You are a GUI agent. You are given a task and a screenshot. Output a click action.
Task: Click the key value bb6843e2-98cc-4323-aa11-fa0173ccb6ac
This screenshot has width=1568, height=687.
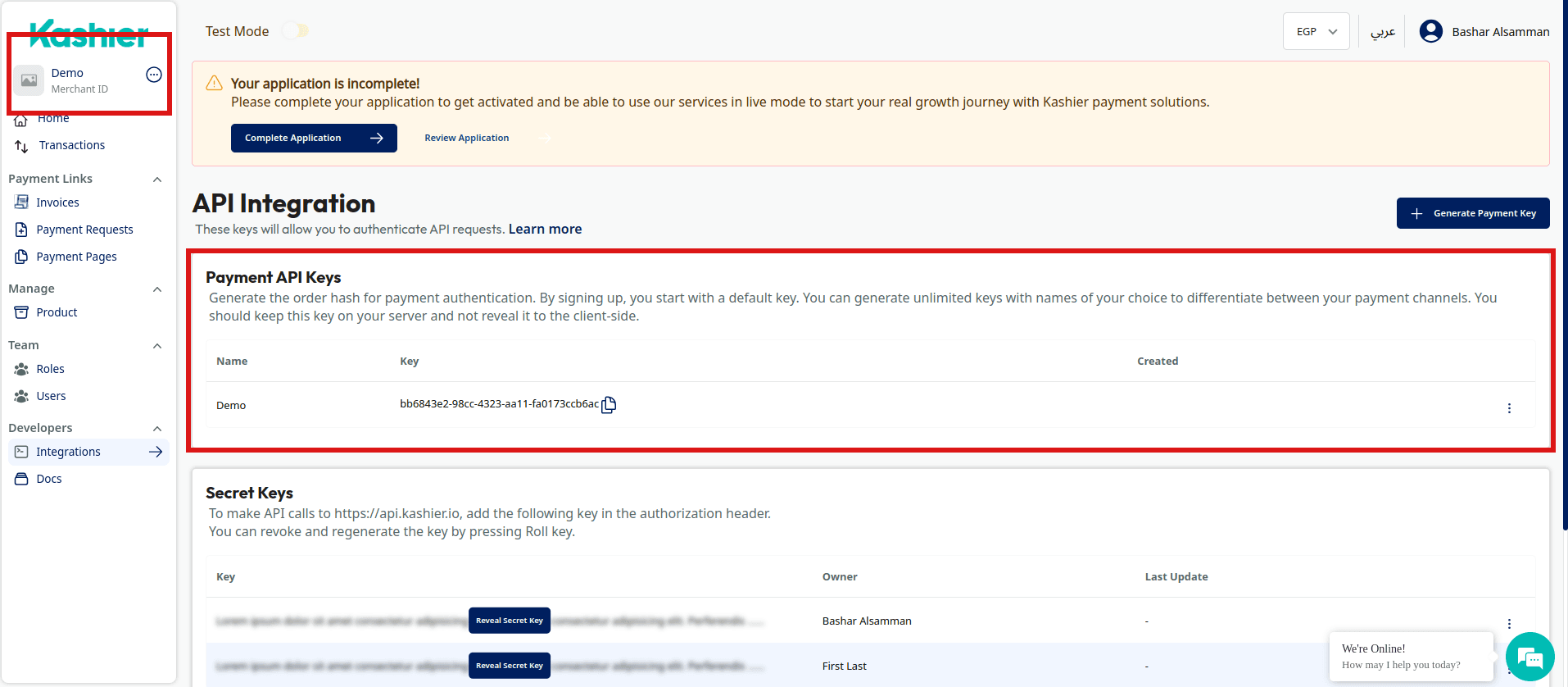point(499,404)
